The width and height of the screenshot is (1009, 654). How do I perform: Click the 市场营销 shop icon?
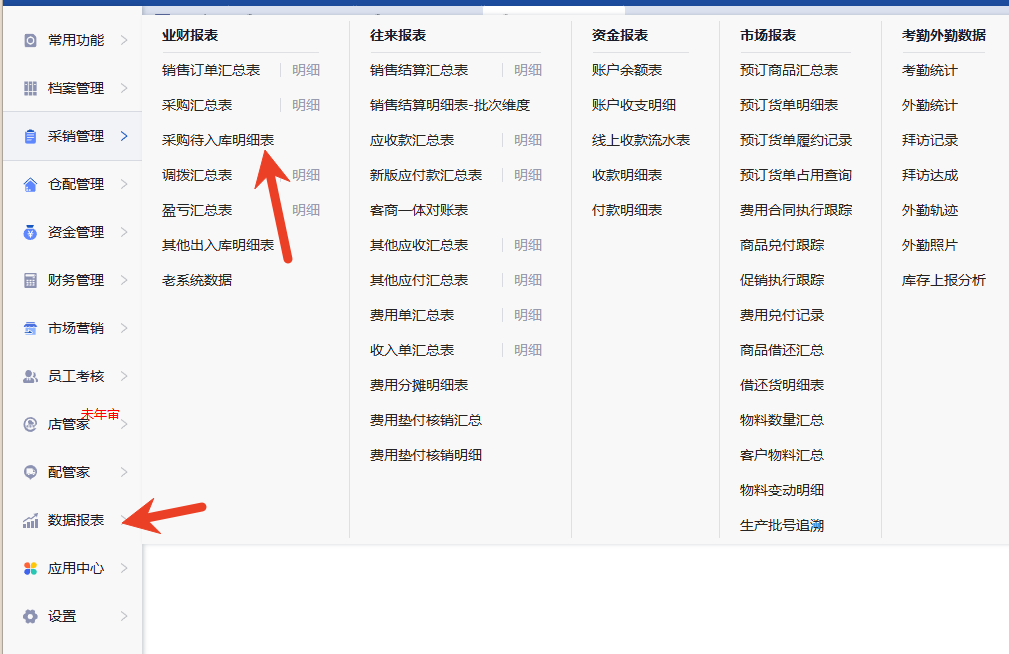point(30,328)
